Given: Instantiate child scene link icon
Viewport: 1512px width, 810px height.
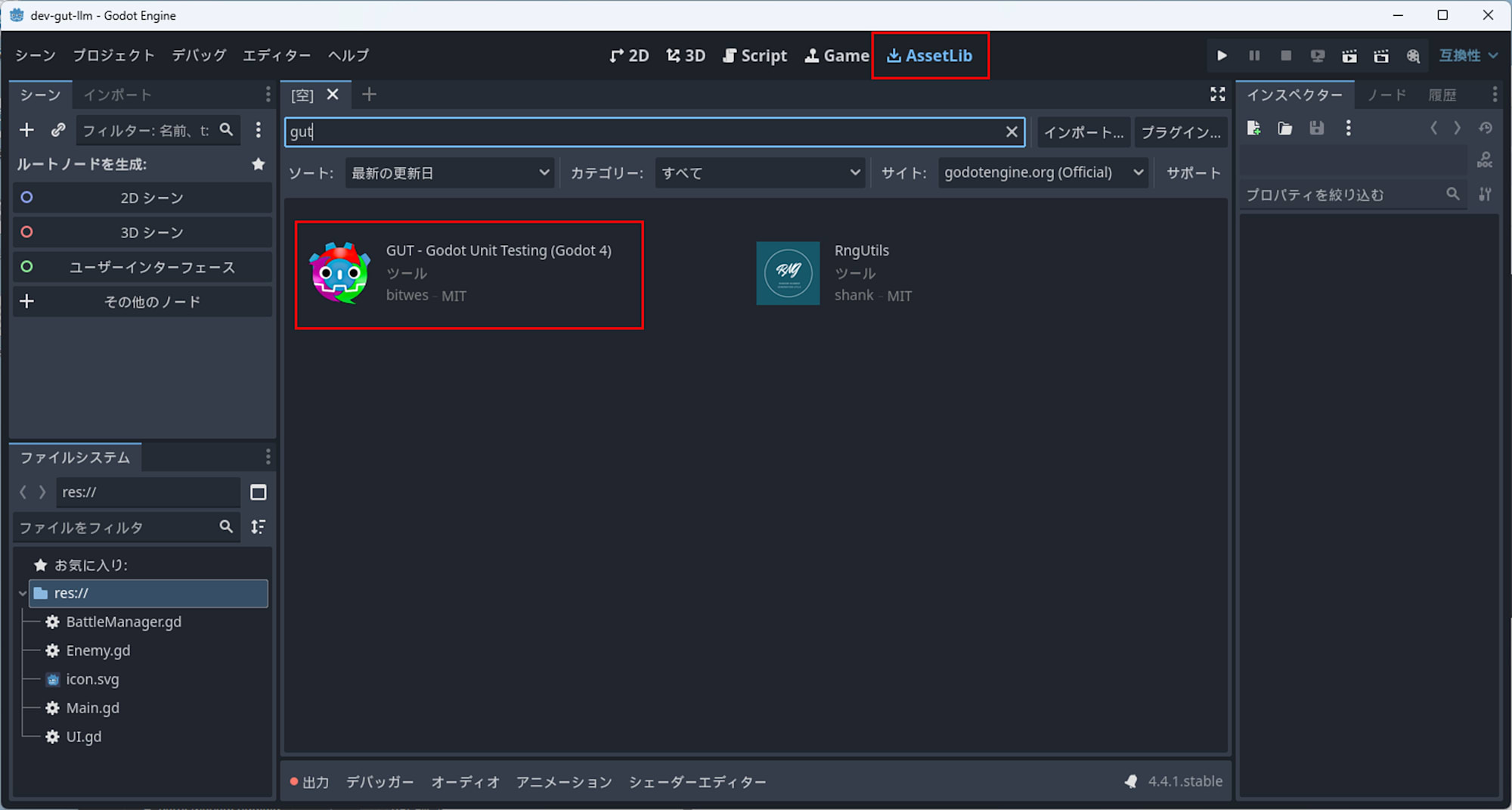Looking at the screenshot, I should pyautogui.click(x=58, y=130).
